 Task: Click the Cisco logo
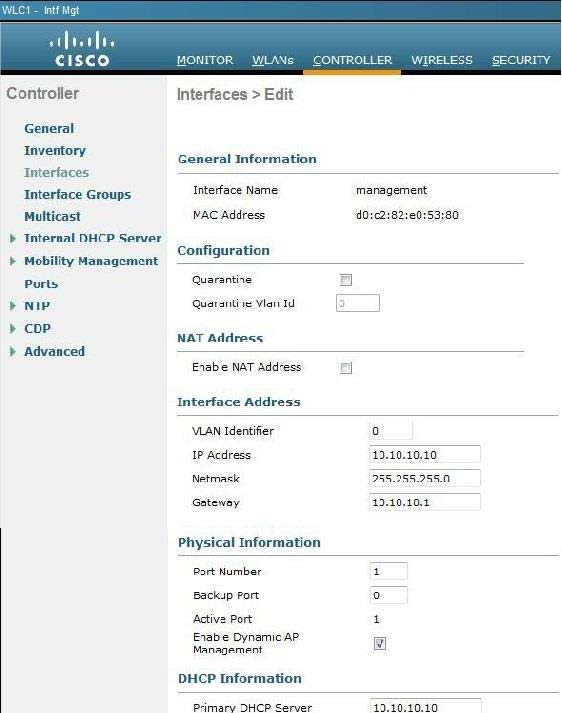click(x=82, y=49)
